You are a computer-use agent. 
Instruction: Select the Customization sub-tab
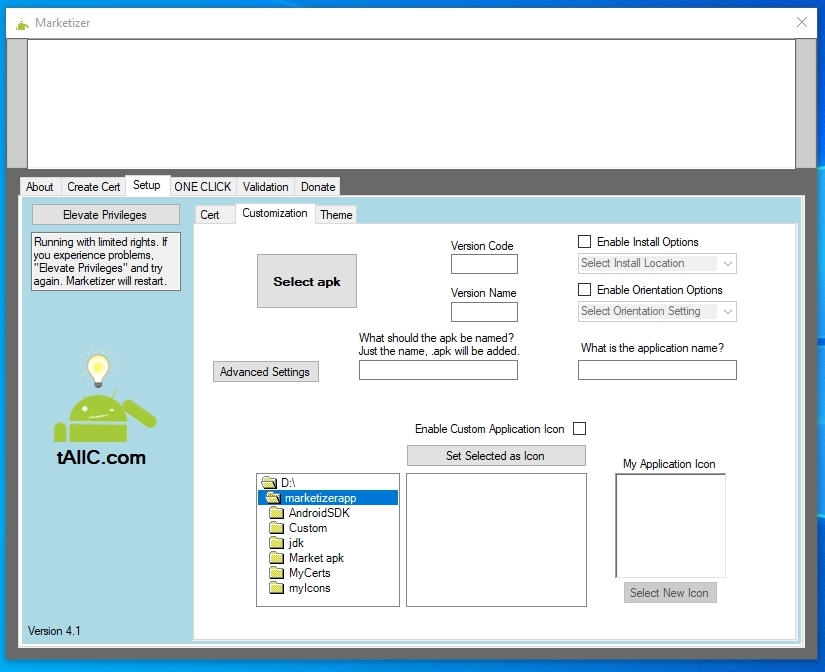(275, 213)
